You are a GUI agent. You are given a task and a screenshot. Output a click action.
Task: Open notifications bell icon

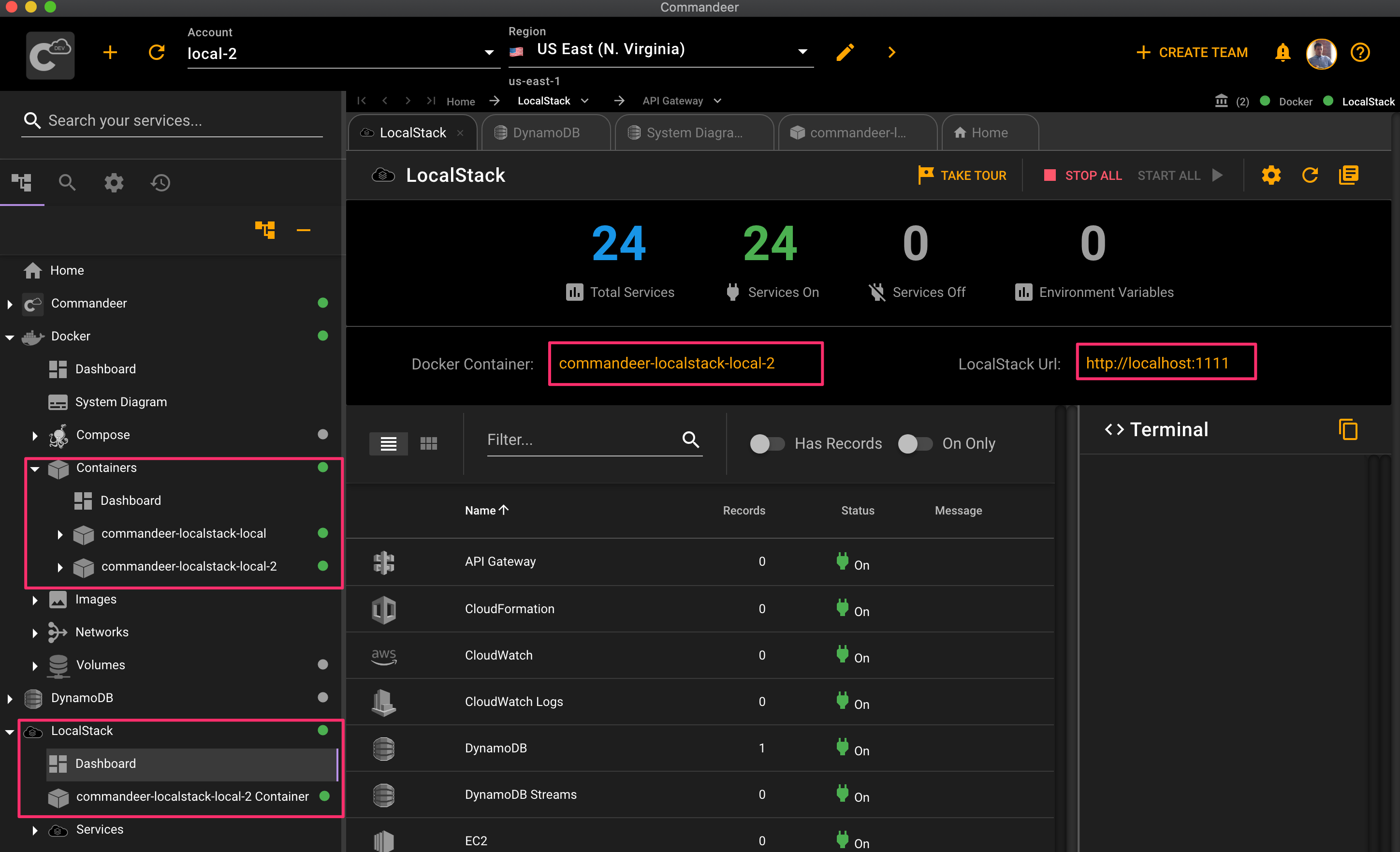click(x=1283, y=52)
